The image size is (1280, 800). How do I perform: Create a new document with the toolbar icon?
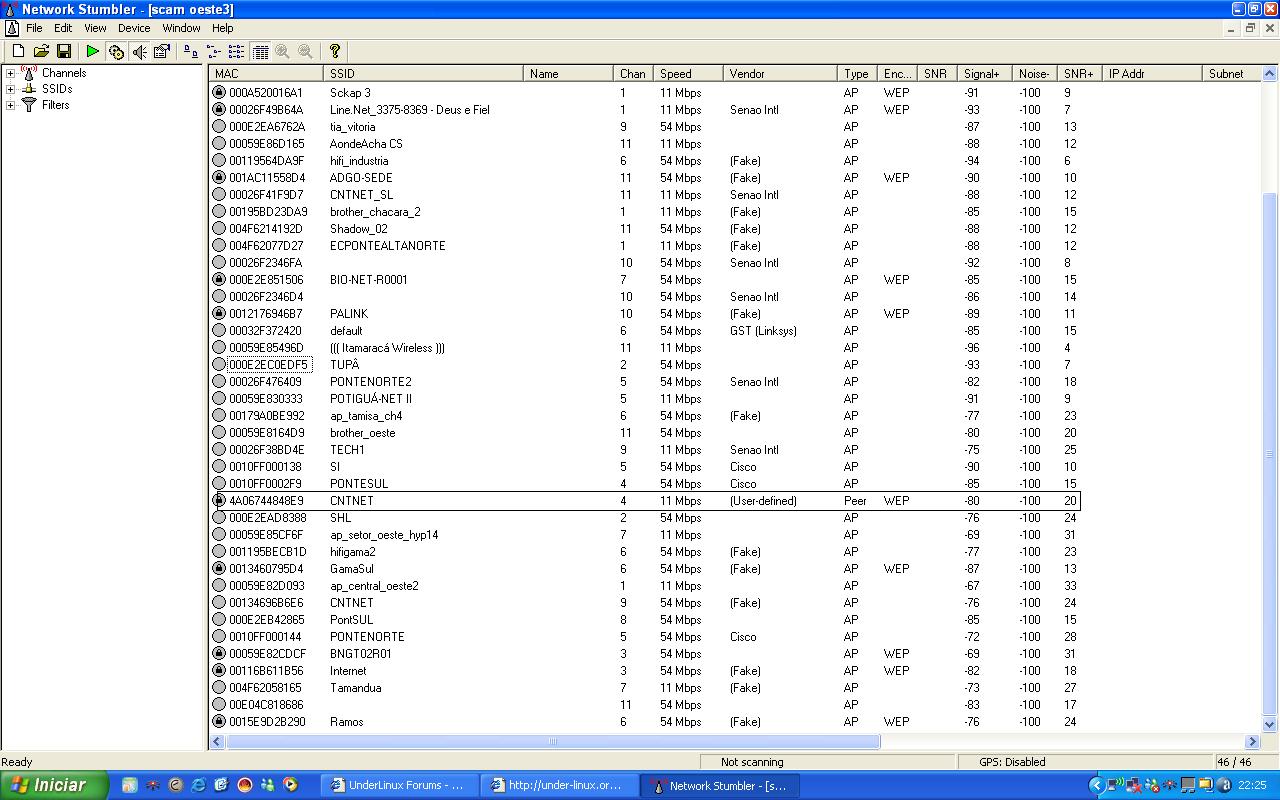pyautogui.click(x=18, y=51)
